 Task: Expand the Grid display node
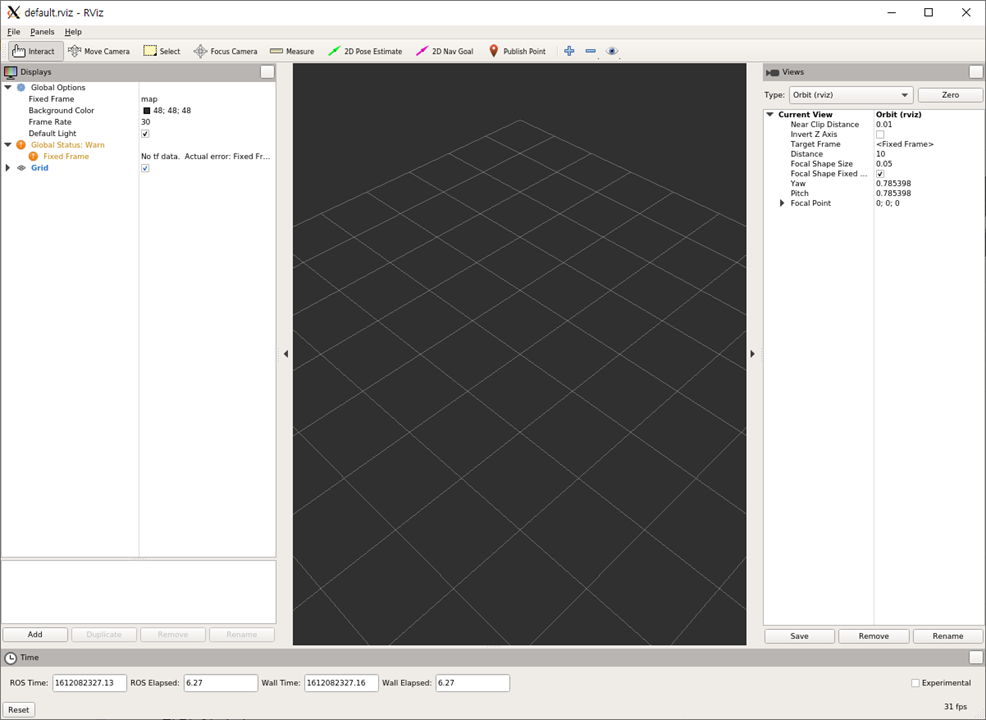point(8,168)
